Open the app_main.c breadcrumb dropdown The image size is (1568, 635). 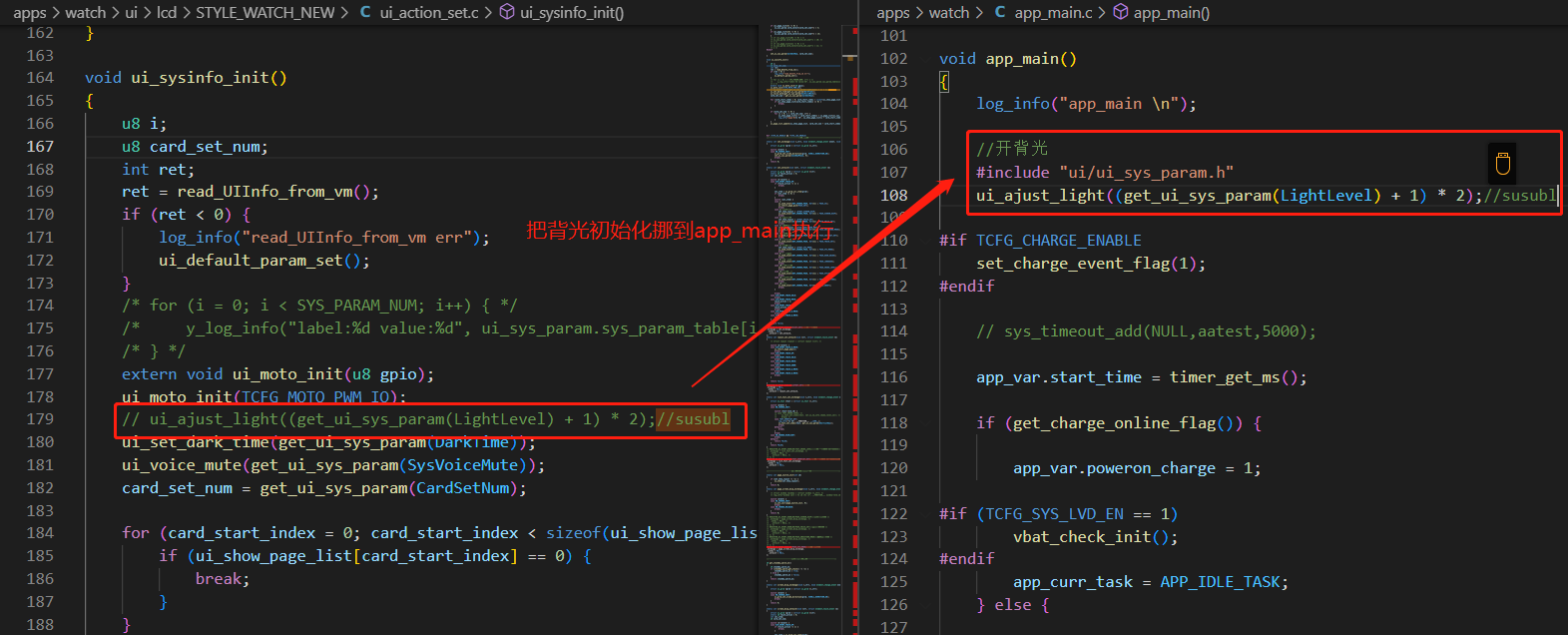(x=1053, y=12)
